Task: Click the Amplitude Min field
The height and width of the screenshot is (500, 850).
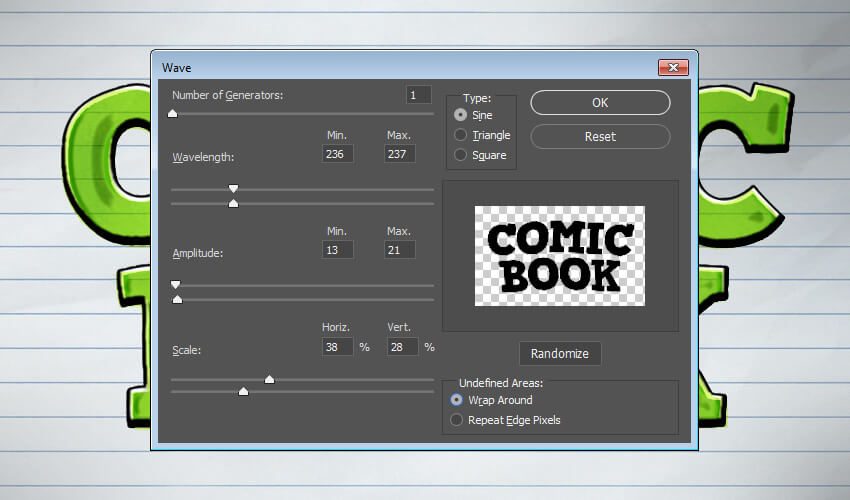Action: pos(338,250)
